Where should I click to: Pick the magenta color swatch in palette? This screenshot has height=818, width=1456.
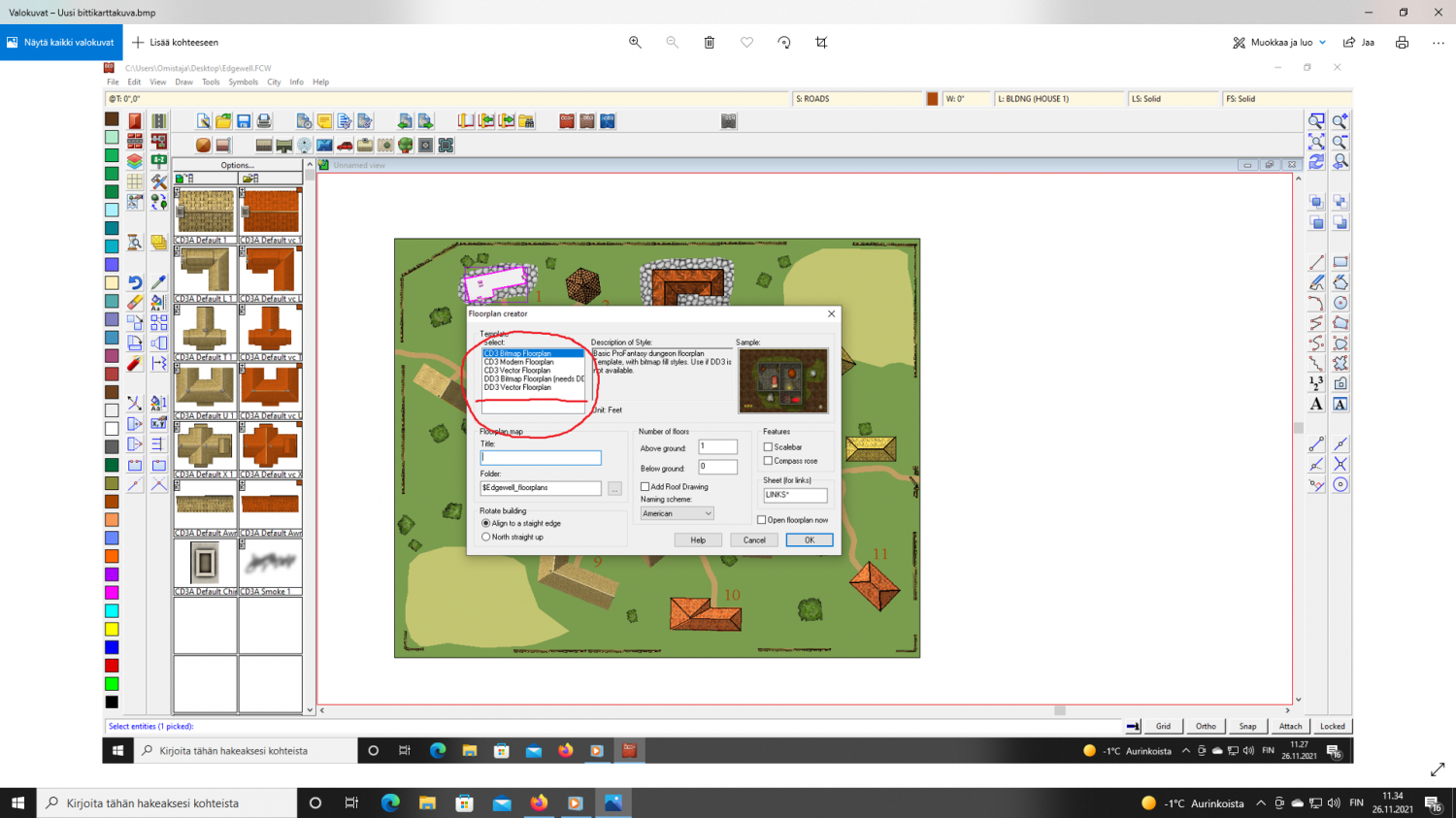[112, 593]
